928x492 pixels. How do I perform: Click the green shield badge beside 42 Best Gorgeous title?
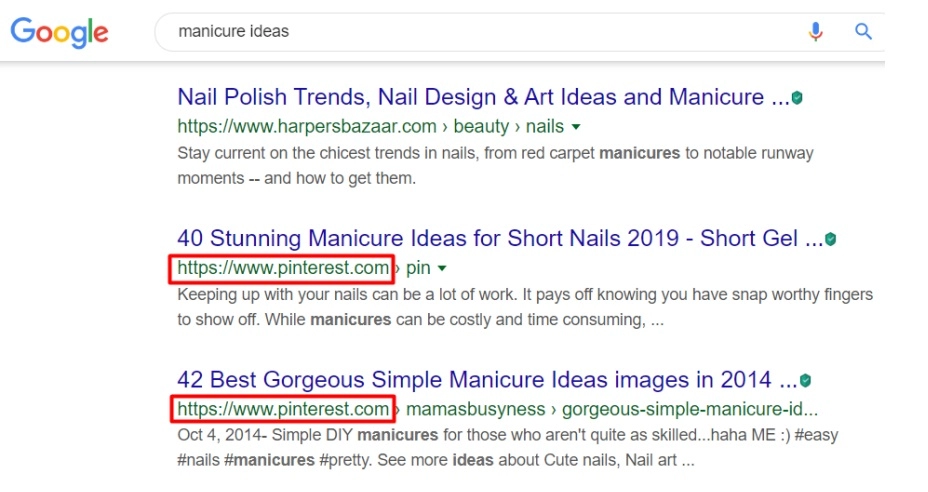click(x=805, y=381)
